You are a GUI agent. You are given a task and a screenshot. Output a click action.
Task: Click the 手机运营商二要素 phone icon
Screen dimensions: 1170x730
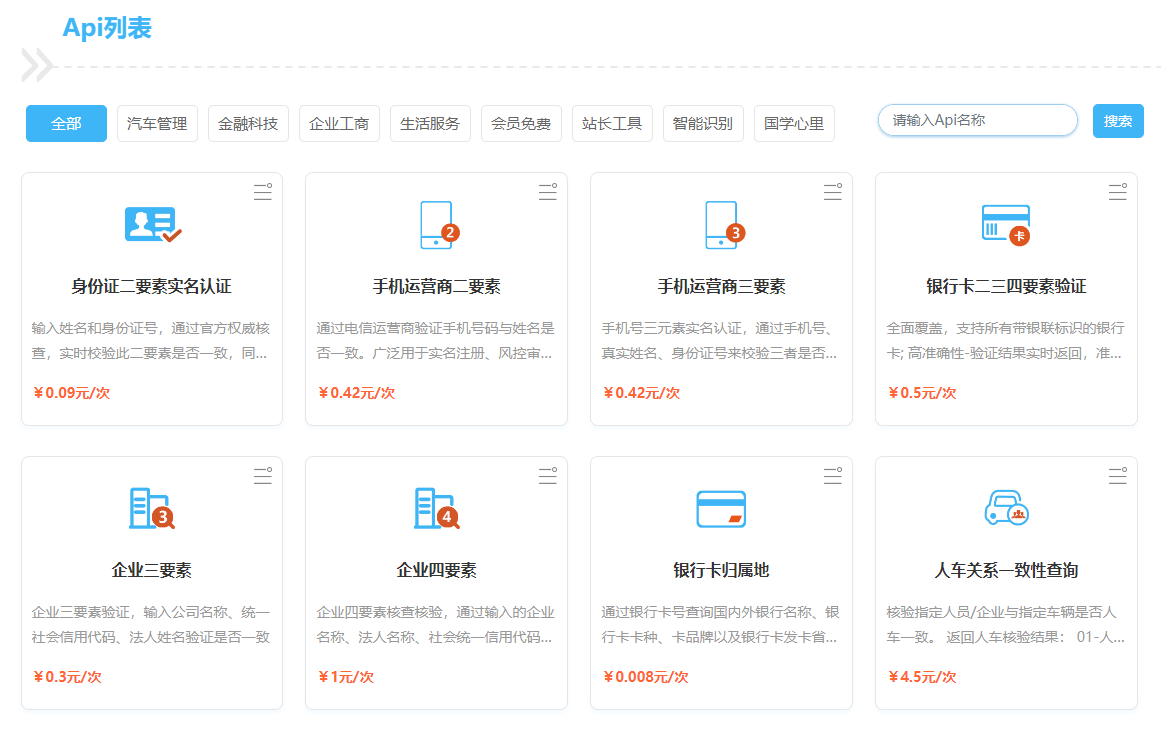(x=438, y=225)
